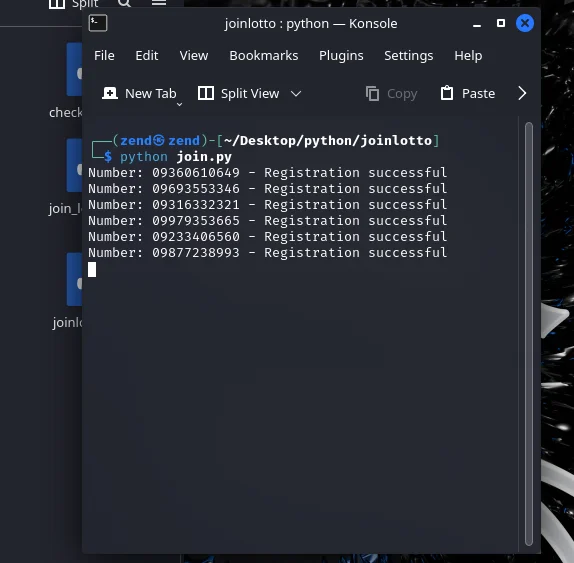Click the Paste clipboard icon
Viewport: 574px width, 563px height.
point(447,93)
